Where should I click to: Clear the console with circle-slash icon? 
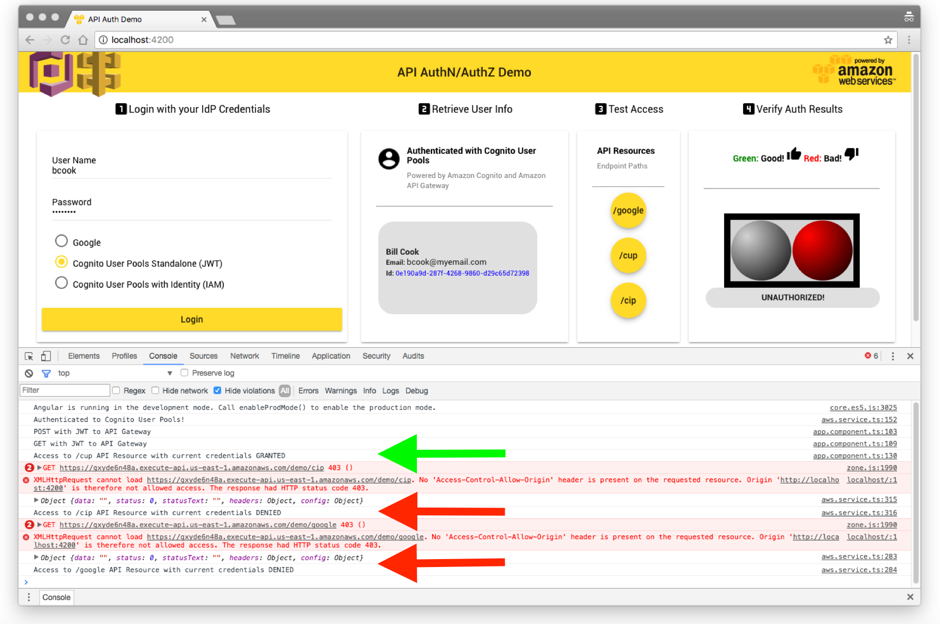tap(29, 373)
